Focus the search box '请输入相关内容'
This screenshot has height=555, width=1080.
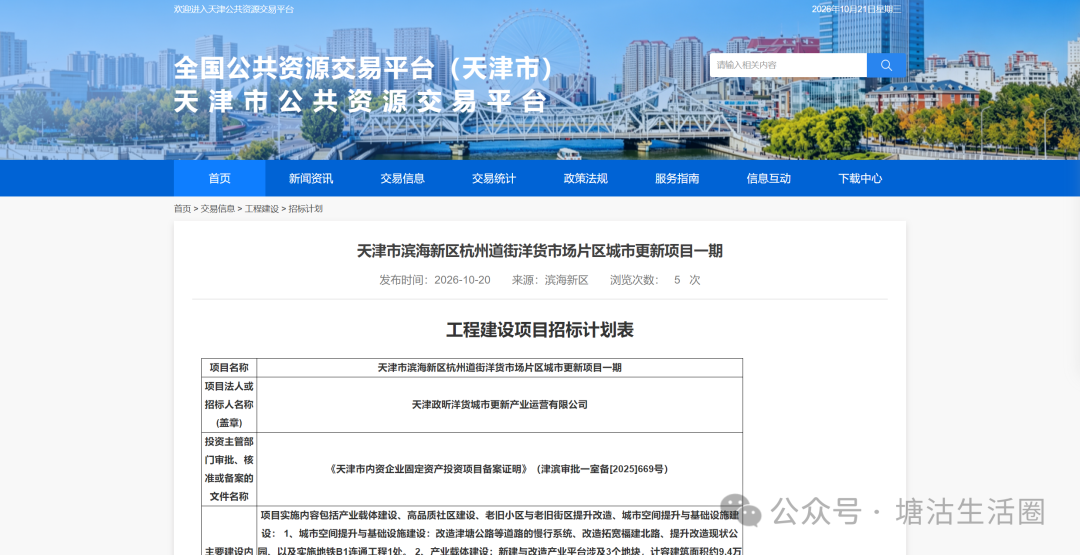pyautogui.click(x=789, y=65)
